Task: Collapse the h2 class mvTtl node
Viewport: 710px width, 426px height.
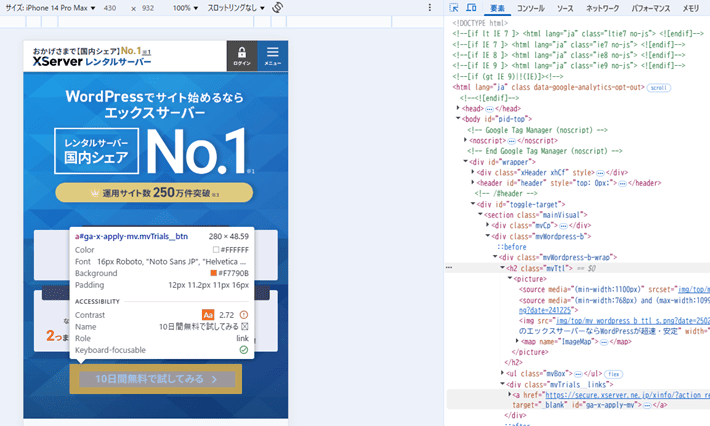Action: (x=502, y=268)
